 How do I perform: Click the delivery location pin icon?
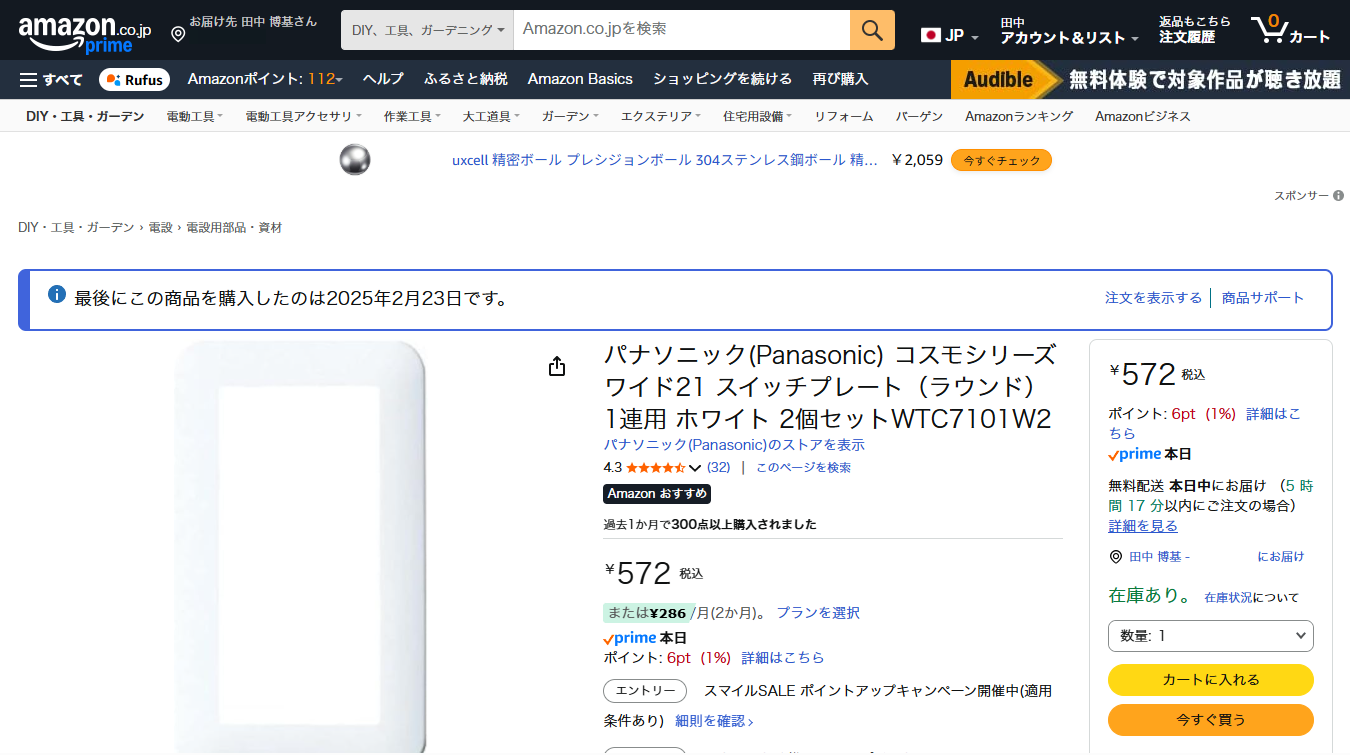coord(178,35)
